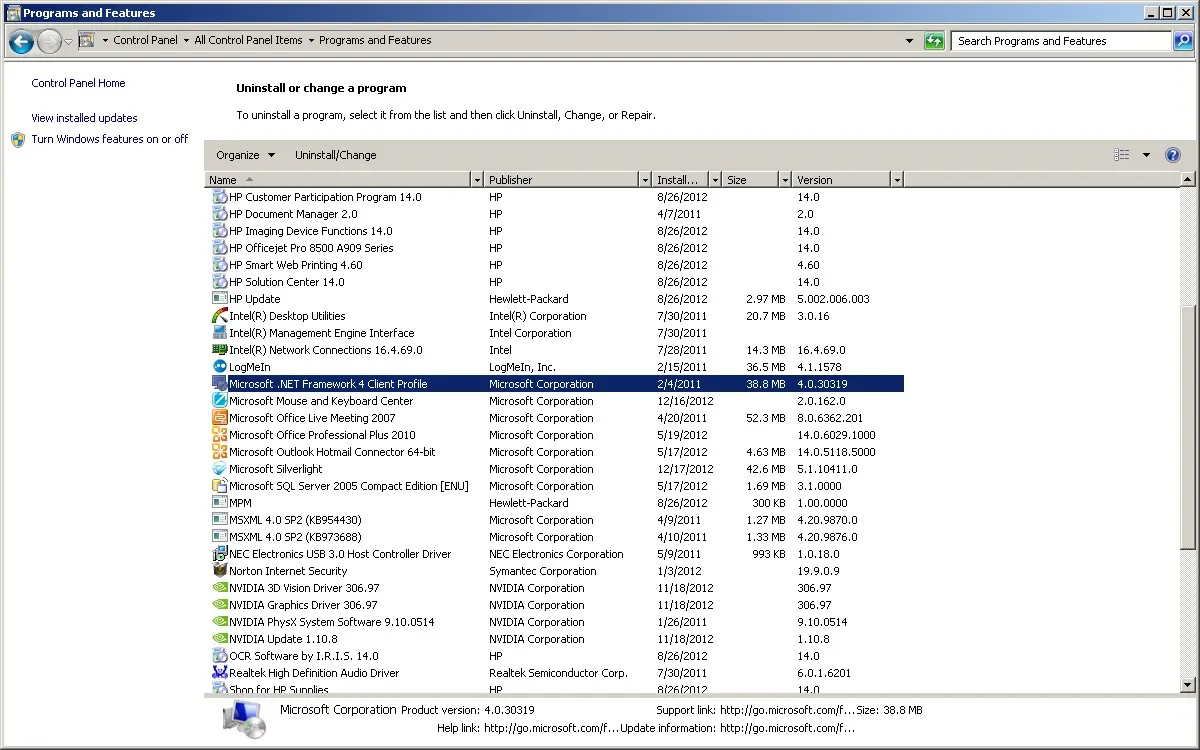
Task: Click the Programs and Features breadcrumb
Action: (375, 41)
